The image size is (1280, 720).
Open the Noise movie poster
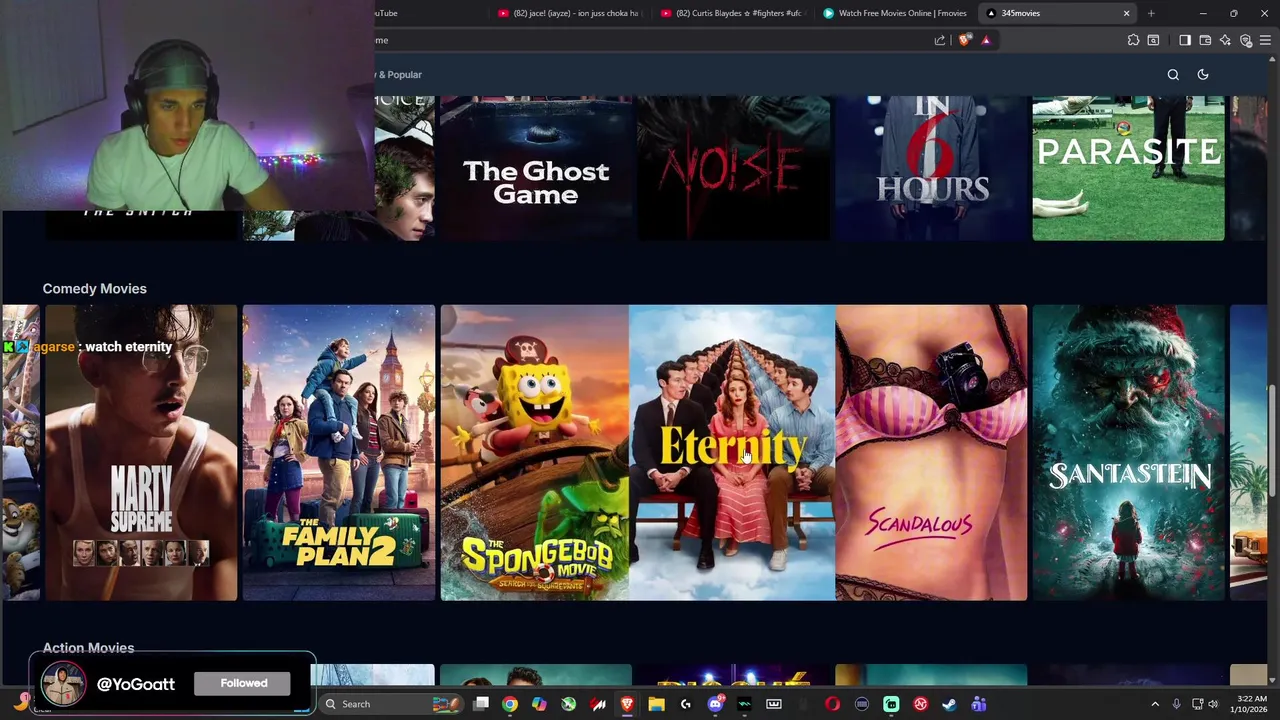click(733, 168)
